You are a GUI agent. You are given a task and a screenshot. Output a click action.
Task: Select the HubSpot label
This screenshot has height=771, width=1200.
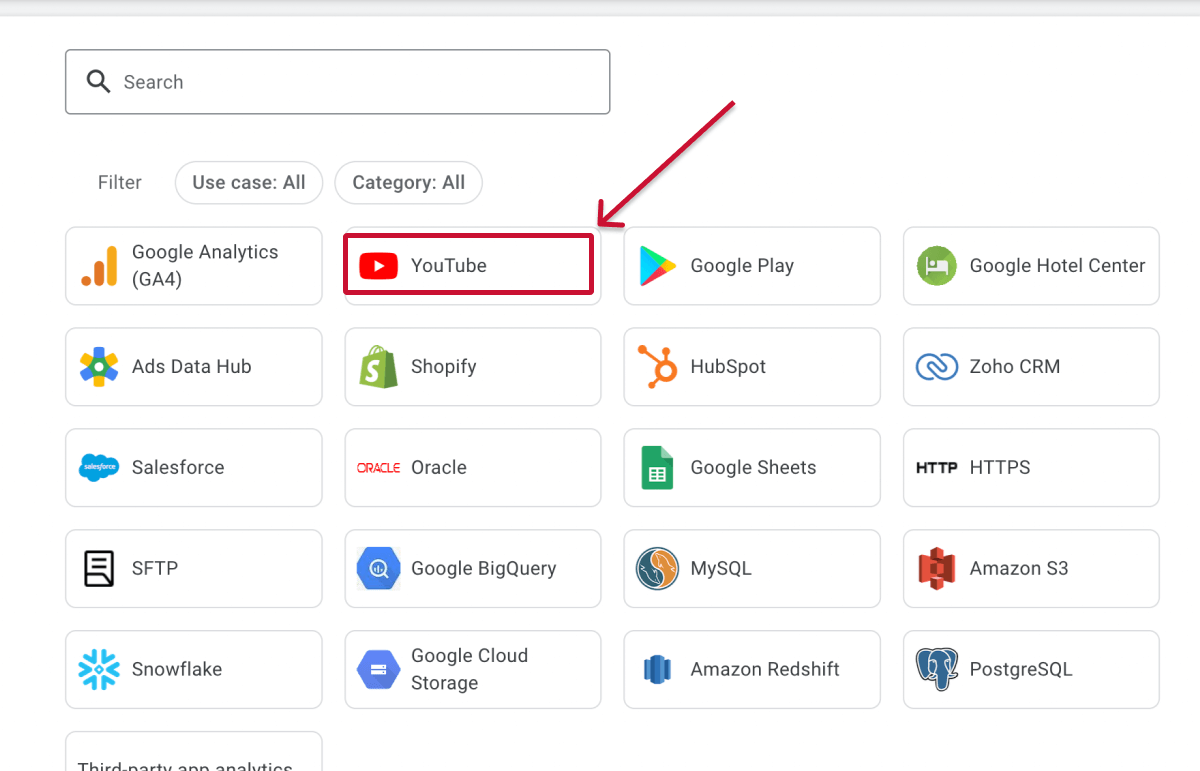(728, 367)
